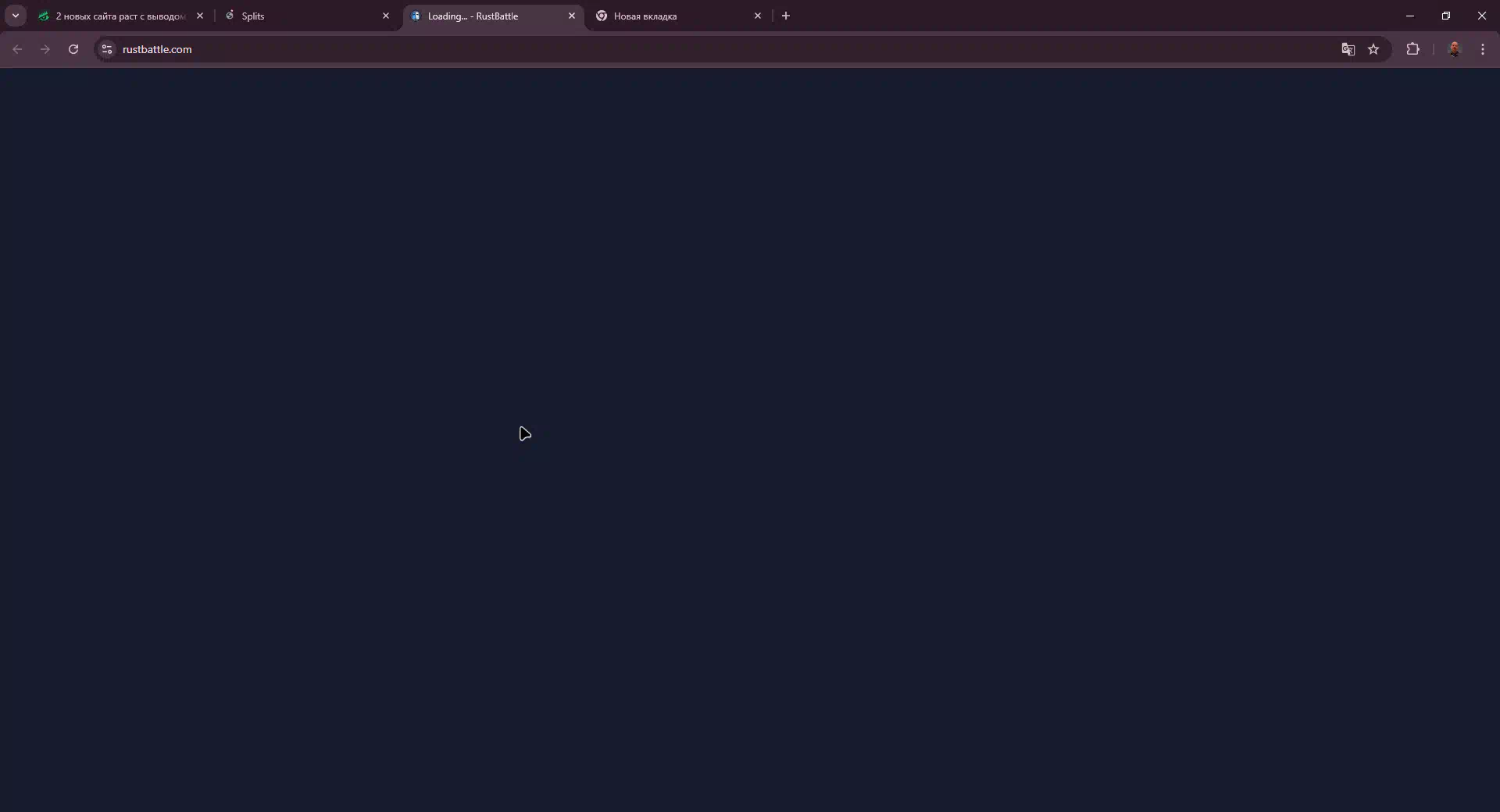Select the Loading RustBattle tab
Screen dimensions: 1500x812
point(493,16)
